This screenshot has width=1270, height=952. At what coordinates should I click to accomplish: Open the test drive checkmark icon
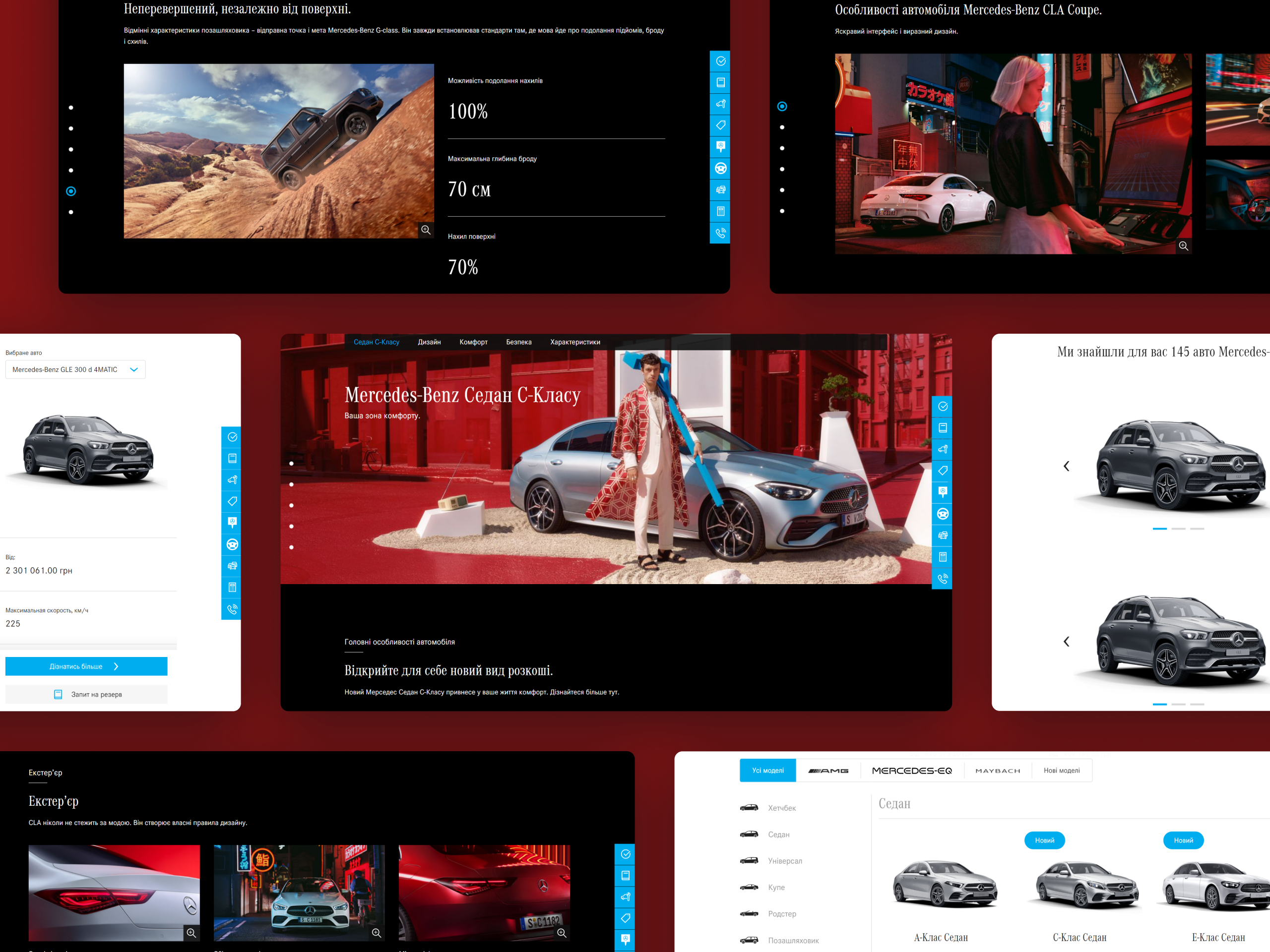pyautogui.click(x=720, y=61)
